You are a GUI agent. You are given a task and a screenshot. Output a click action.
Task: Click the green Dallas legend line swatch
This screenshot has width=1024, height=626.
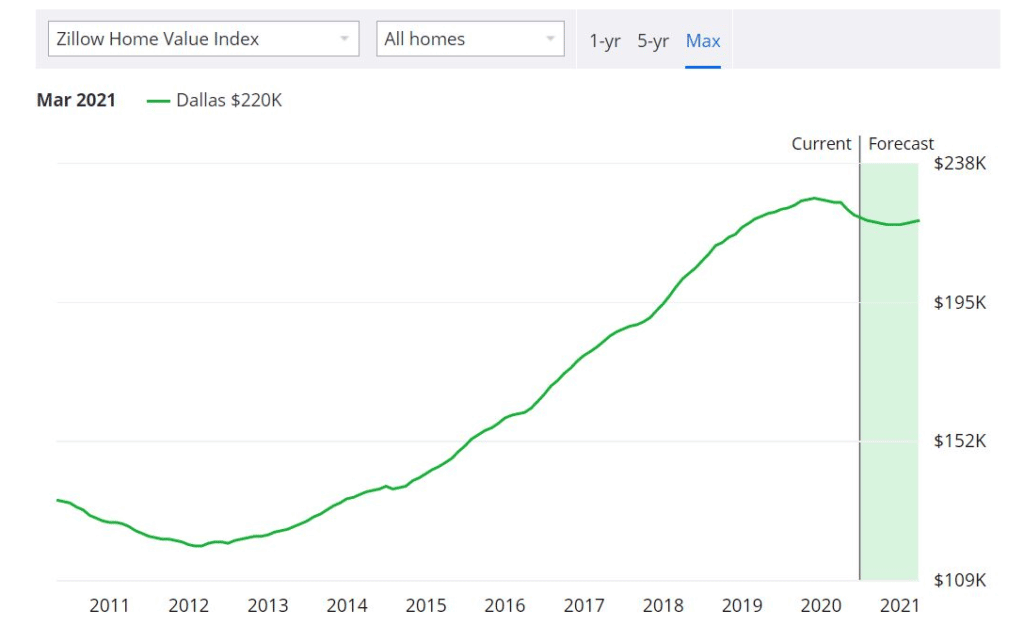(158, 101)
